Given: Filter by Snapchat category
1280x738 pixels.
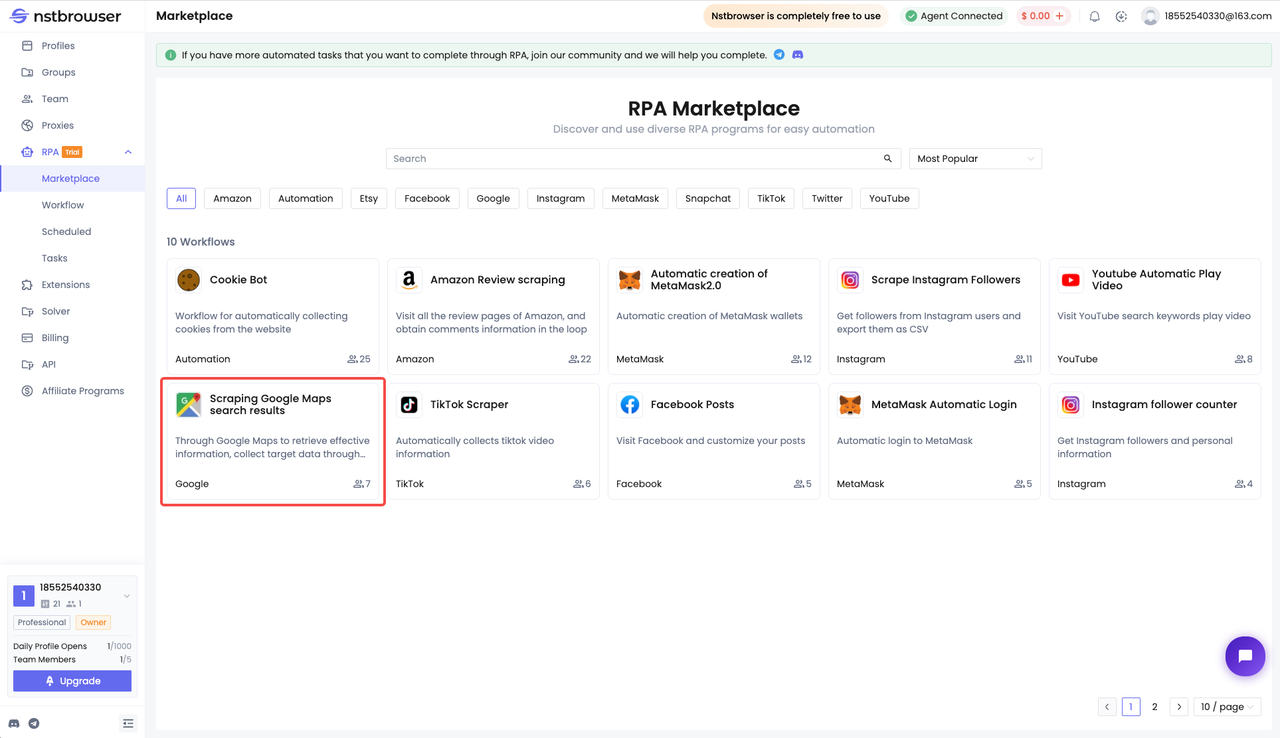Looking at the screenshot, I should (708, 198).
